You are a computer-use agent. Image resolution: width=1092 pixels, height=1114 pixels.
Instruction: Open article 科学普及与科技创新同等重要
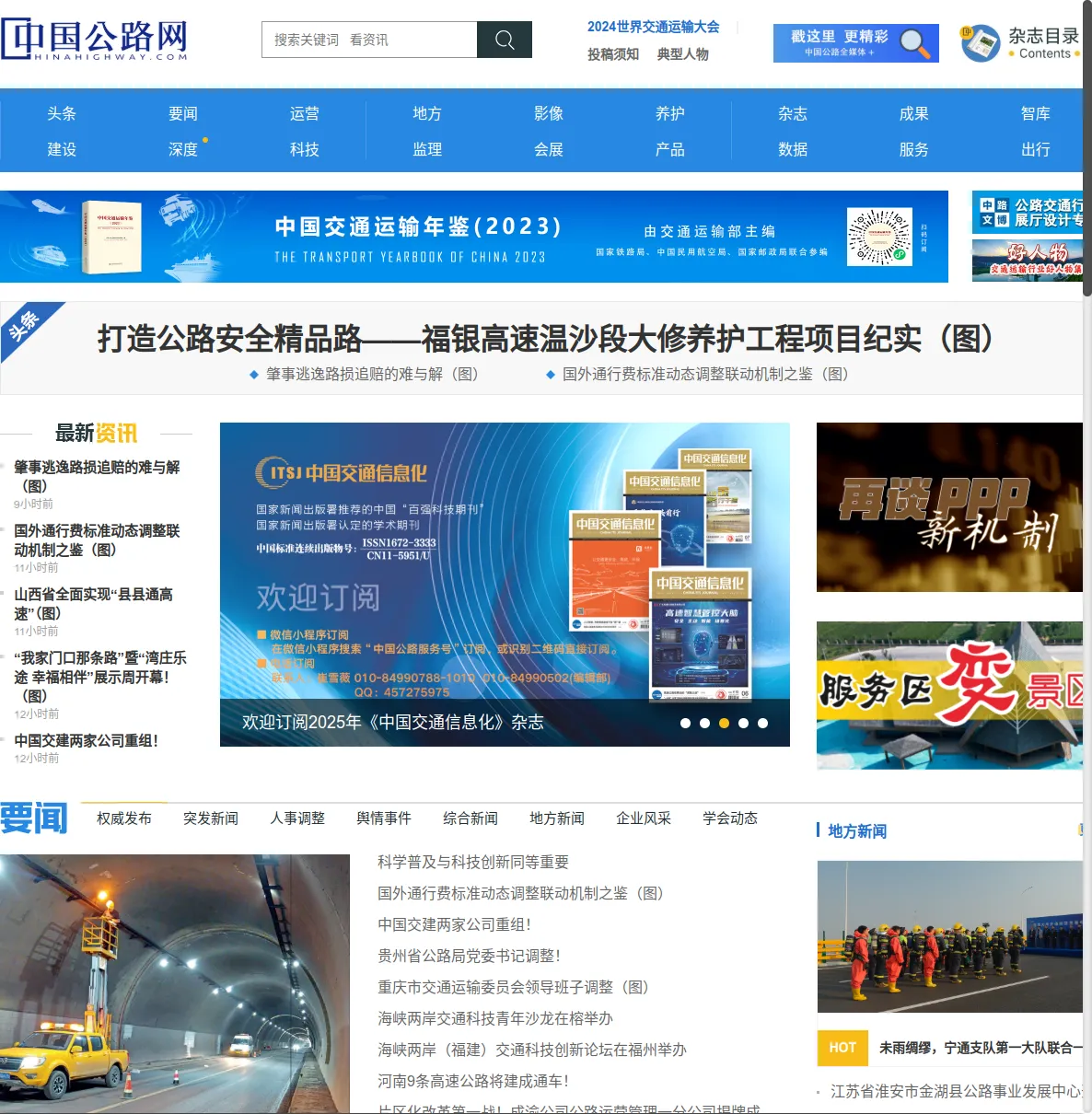(x=473, y=862)
